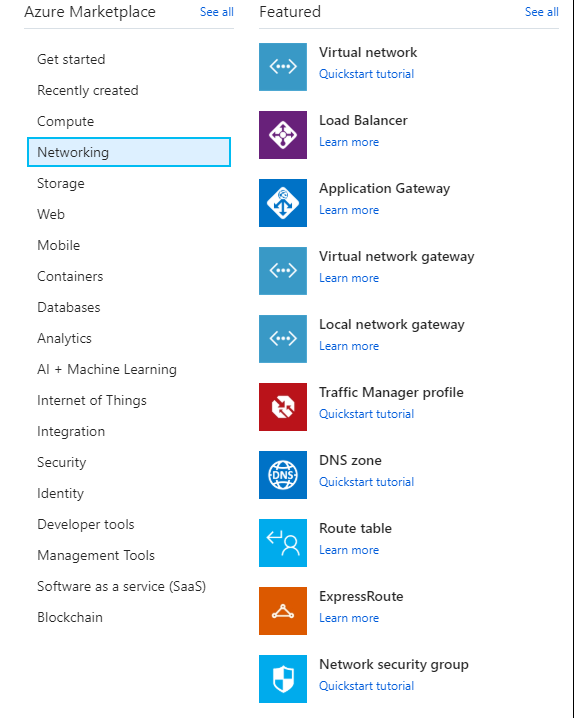
Task: Open Internet of Things category
Action: coord(92,400)
